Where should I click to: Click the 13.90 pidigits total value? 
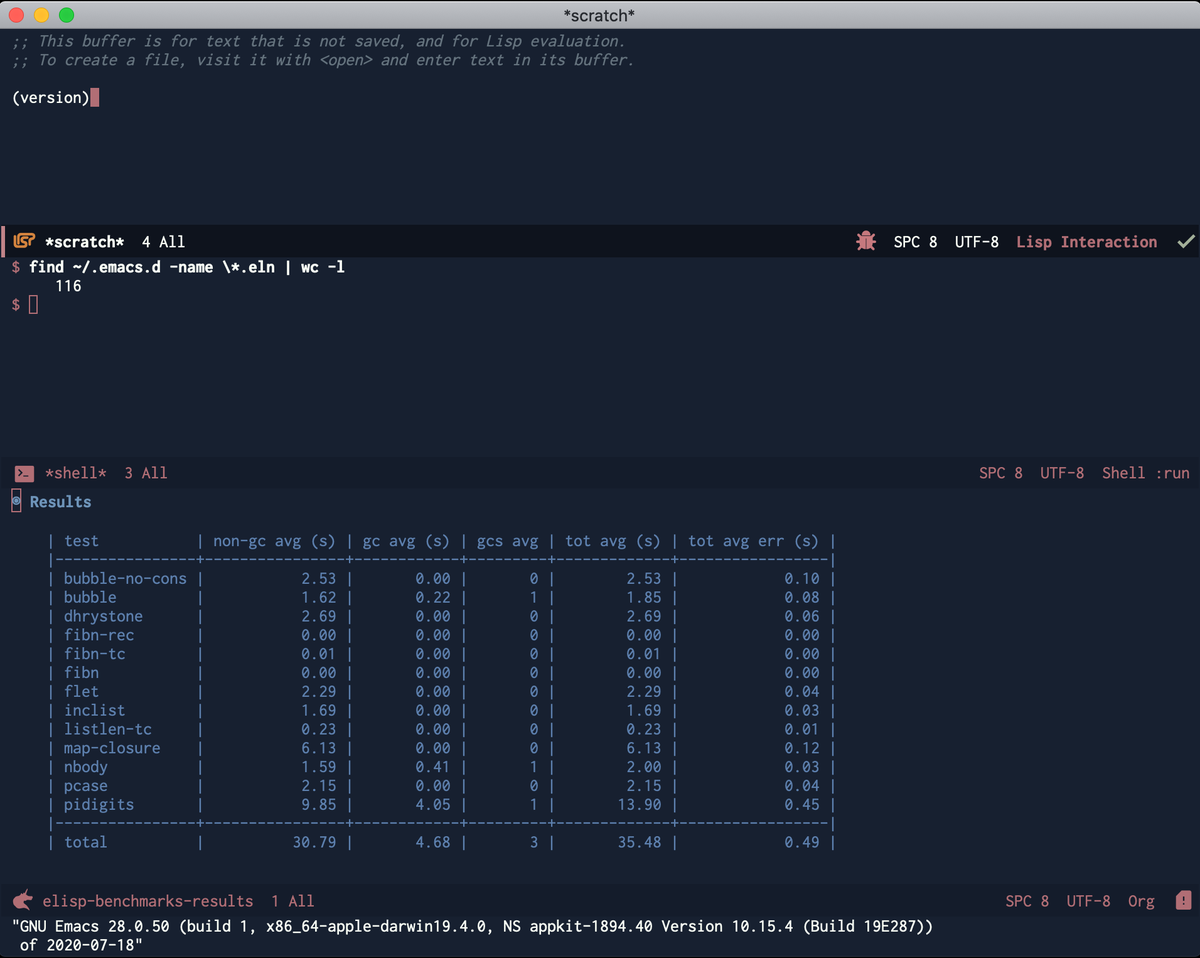pyautogui.click(x=640, y=805)
